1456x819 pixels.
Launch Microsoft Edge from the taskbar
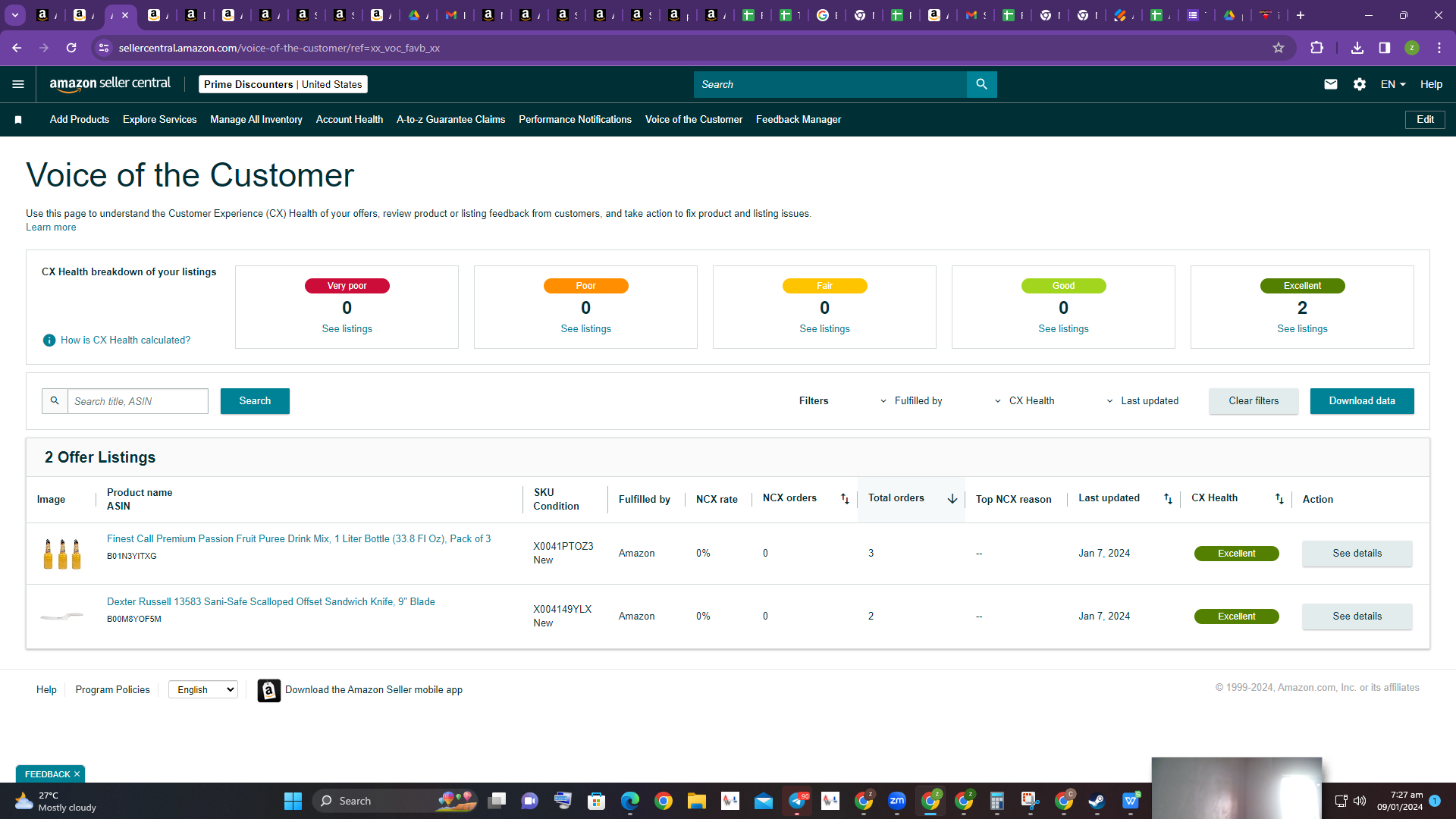pyautogui.click(x=630, y=801)
